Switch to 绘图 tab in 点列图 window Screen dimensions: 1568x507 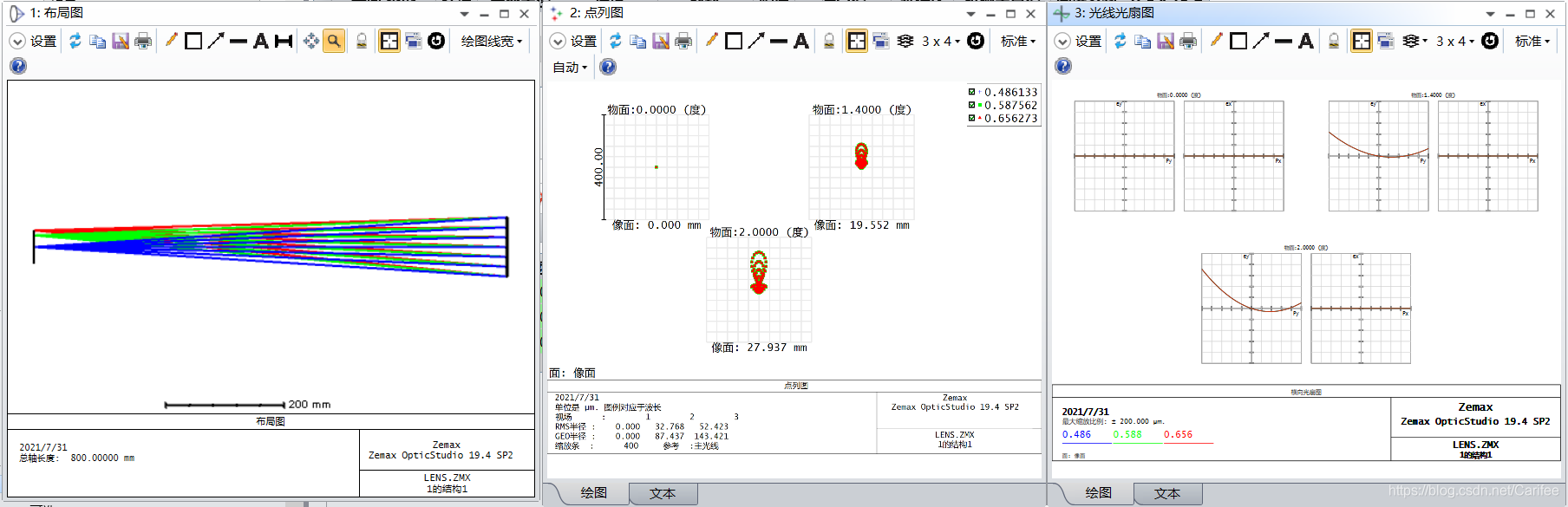pyautogui.click(x=593, y=493)
